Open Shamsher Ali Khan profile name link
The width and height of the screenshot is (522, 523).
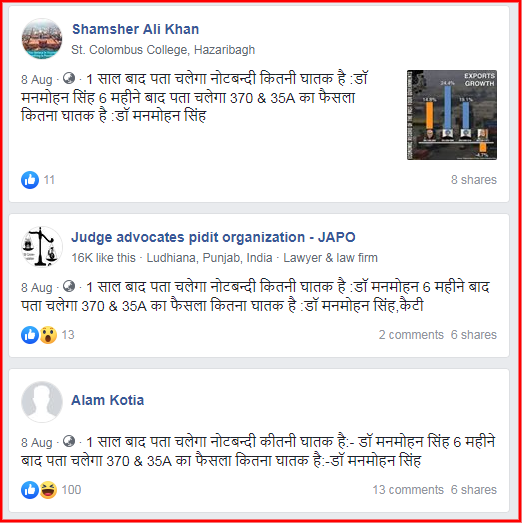point(135,29)
